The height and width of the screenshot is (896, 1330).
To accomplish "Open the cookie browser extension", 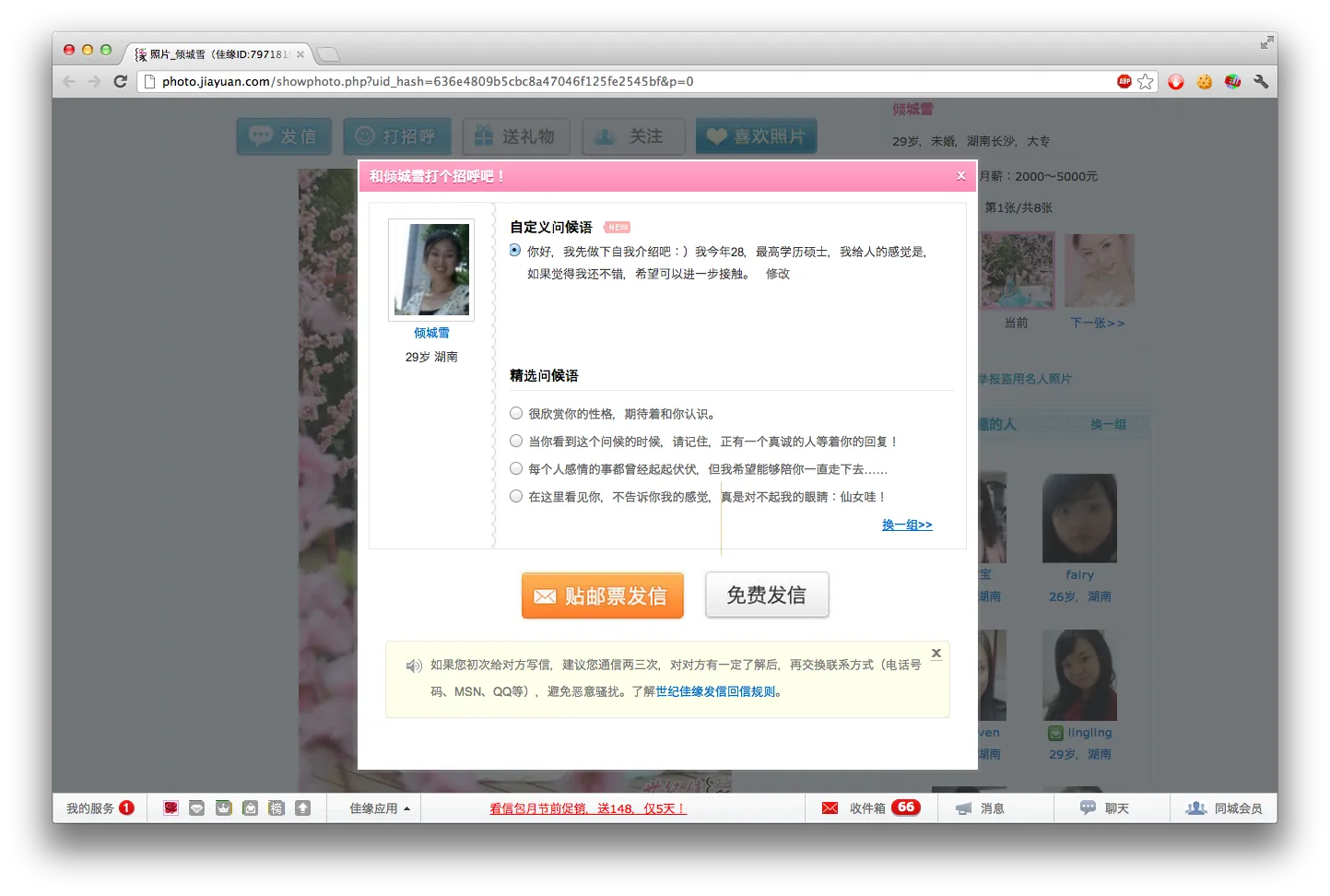I will 1205,81.
